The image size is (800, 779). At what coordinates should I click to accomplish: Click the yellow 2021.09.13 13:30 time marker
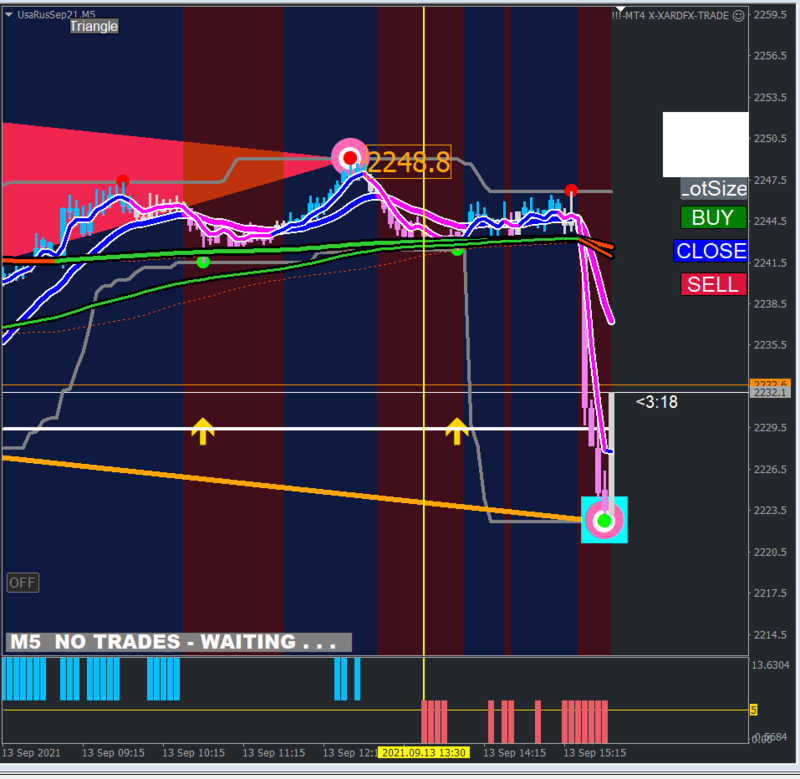tap(423, 752)
